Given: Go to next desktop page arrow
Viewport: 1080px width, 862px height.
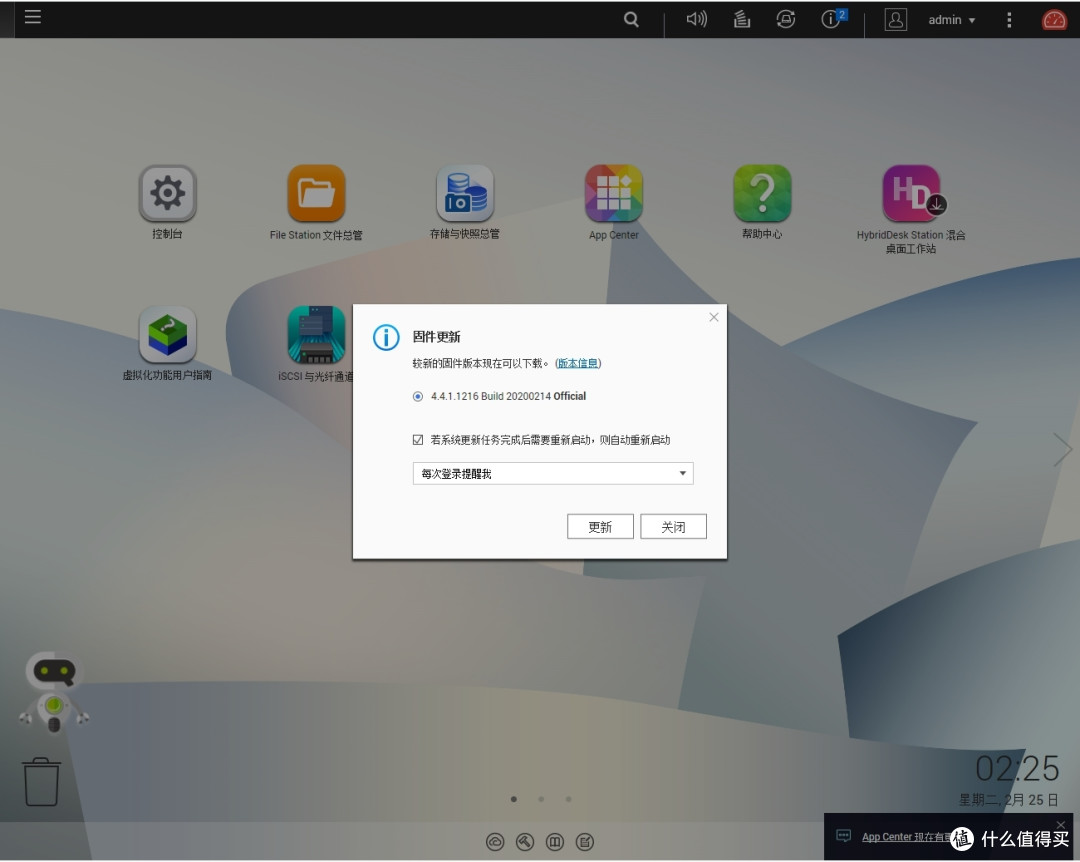Looking at the screenshot, I should click(x=1063, y=449).
